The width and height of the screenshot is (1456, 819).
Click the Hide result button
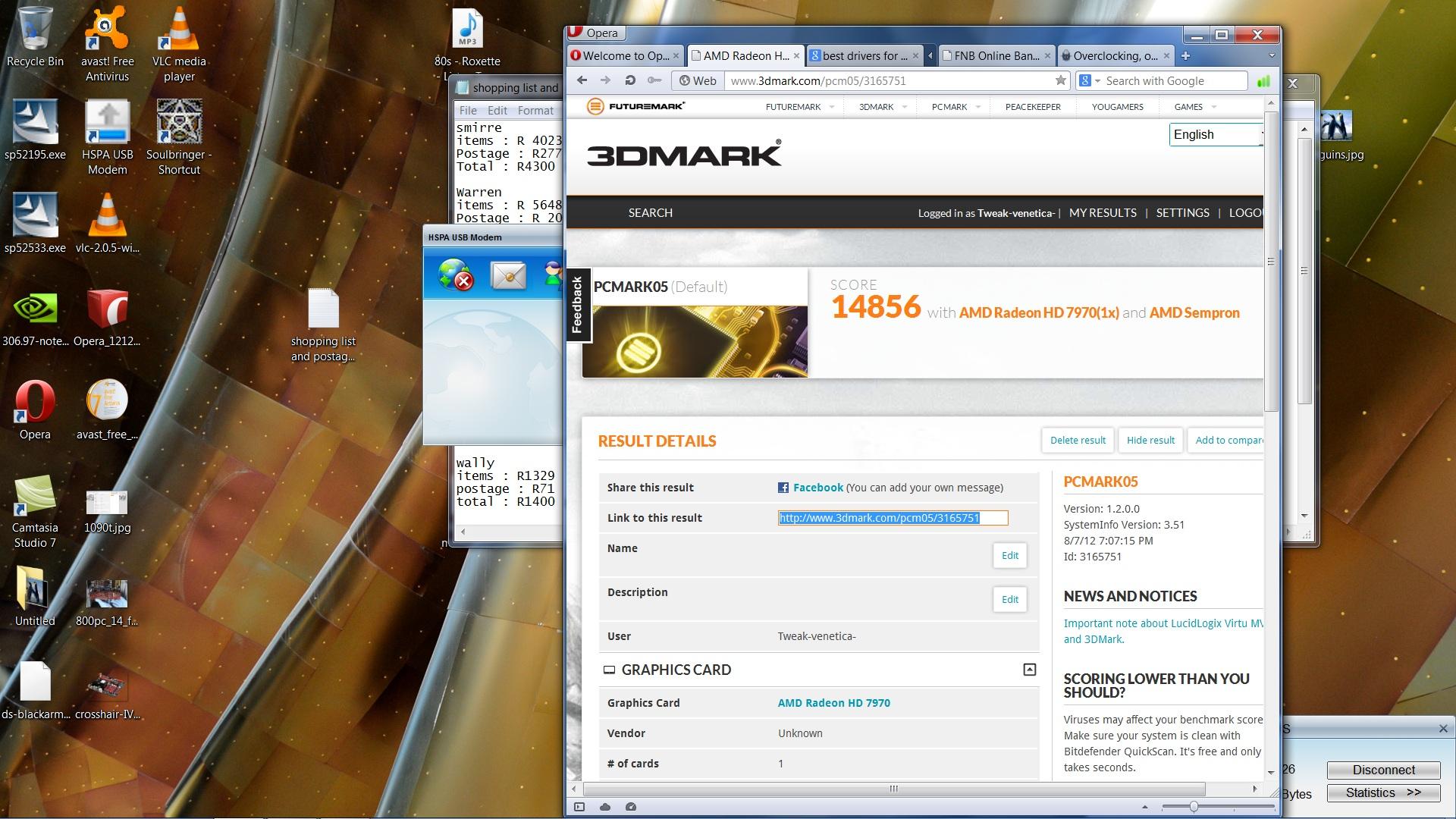[x=1150, y=441]
